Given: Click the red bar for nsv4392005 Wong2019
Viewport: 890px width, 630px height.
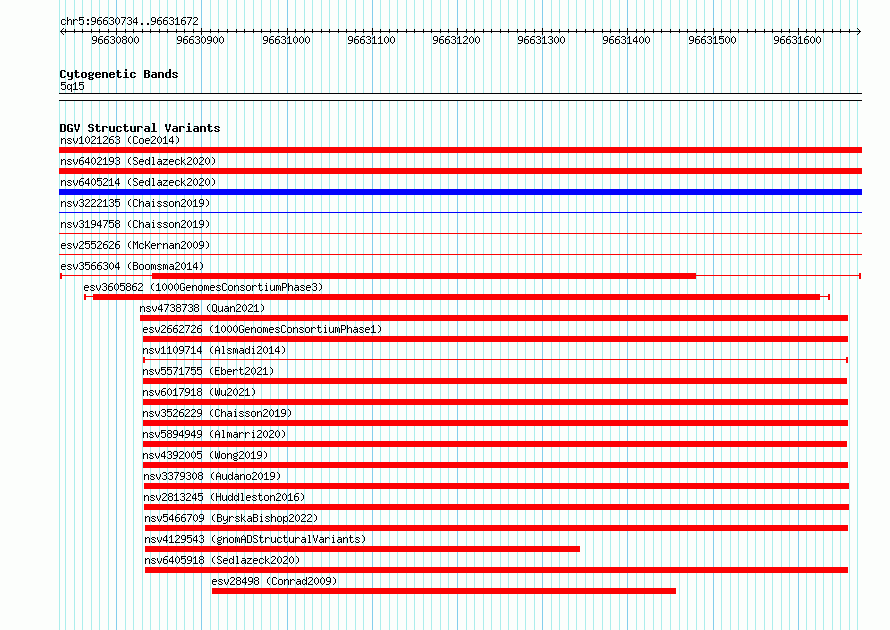Looking at the screenshot, I should click(x=495, y=465).
